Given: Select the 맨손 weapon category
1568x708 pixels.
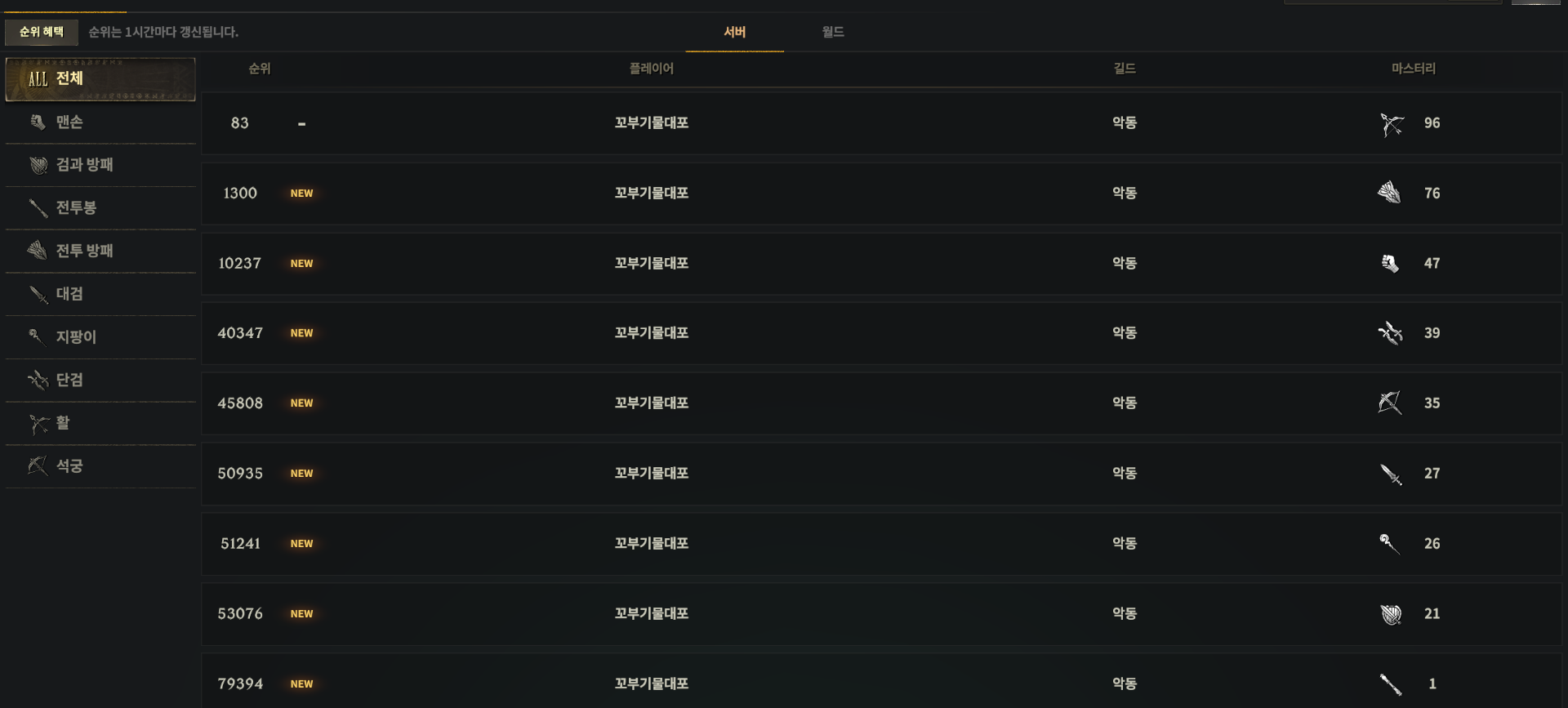Looking at the screenshot, I should tap(100, 122).
